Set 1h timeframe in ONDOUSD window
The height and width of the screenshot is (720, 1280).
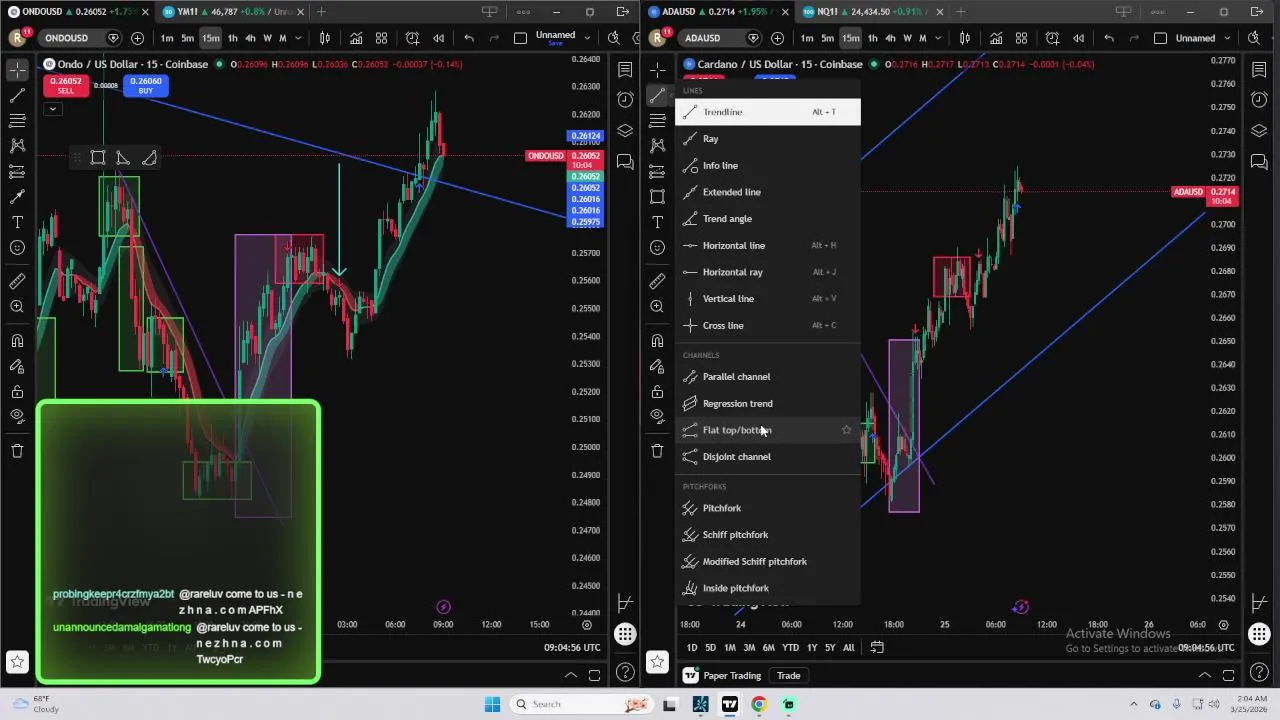(x=232, y=38)
